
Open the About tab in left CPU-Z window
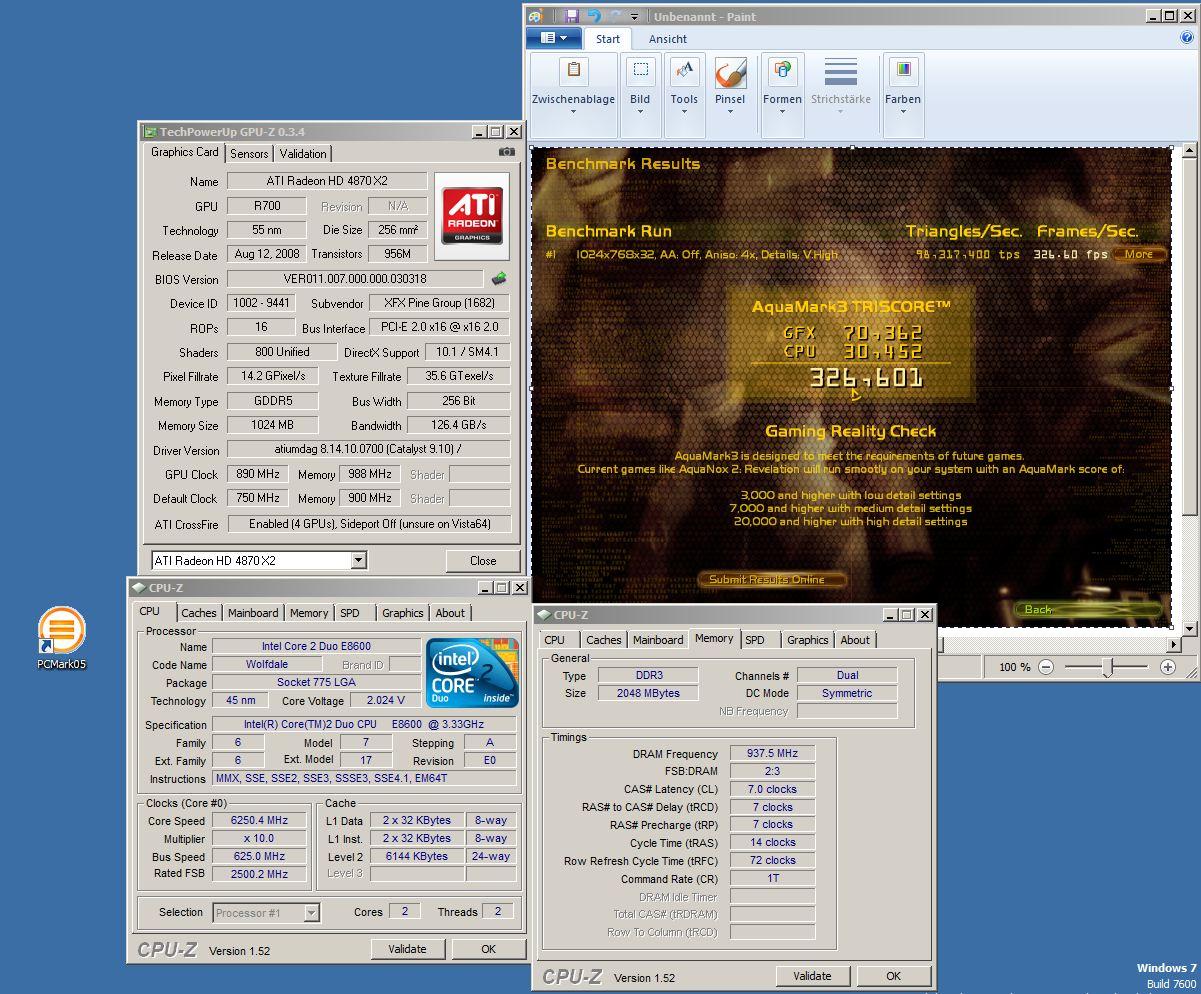pyautogui.click(x=450, y=613)
